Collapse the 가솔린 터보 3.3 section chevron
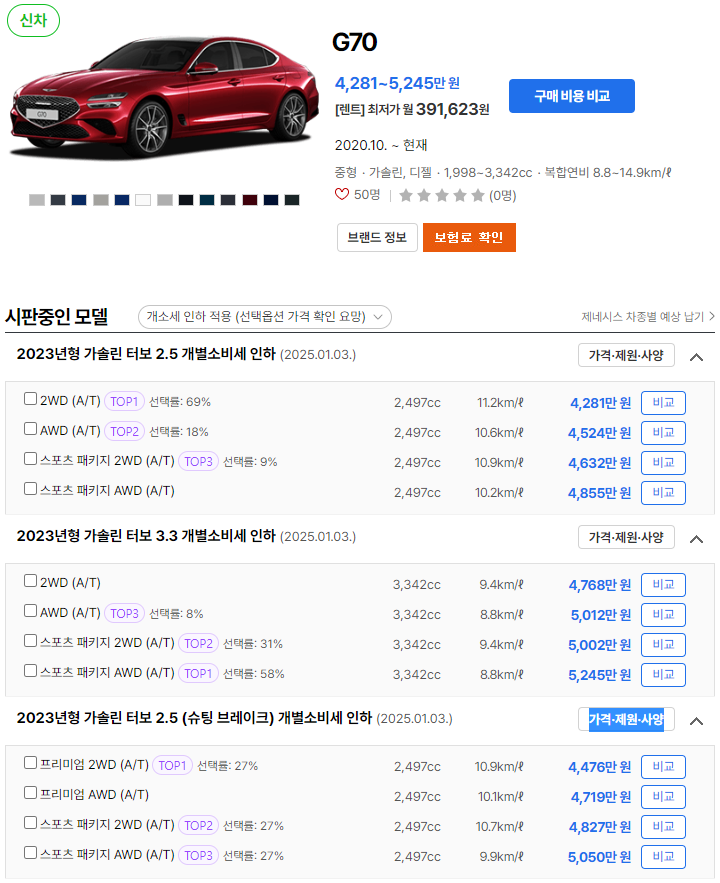Image resolution: width=720 pixels, height=883 pixels. point(696,539)
